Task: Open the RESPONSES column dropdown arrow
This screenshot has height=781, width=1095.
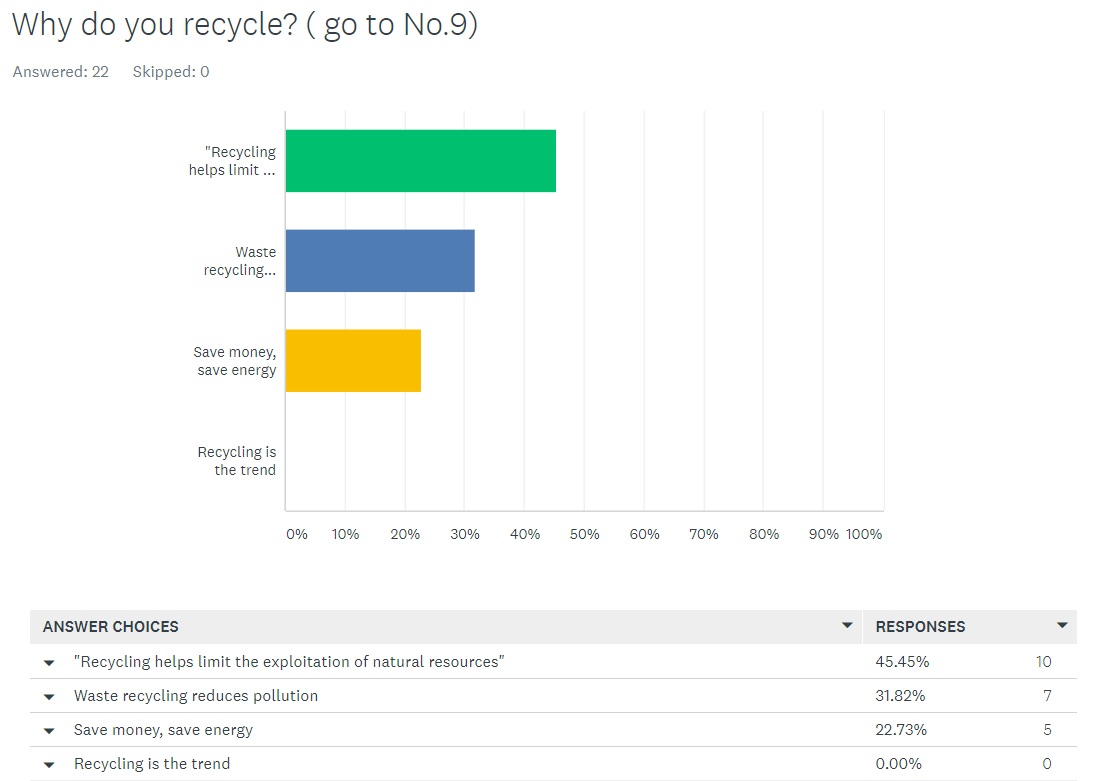Action: click(x=1062, y=625)
